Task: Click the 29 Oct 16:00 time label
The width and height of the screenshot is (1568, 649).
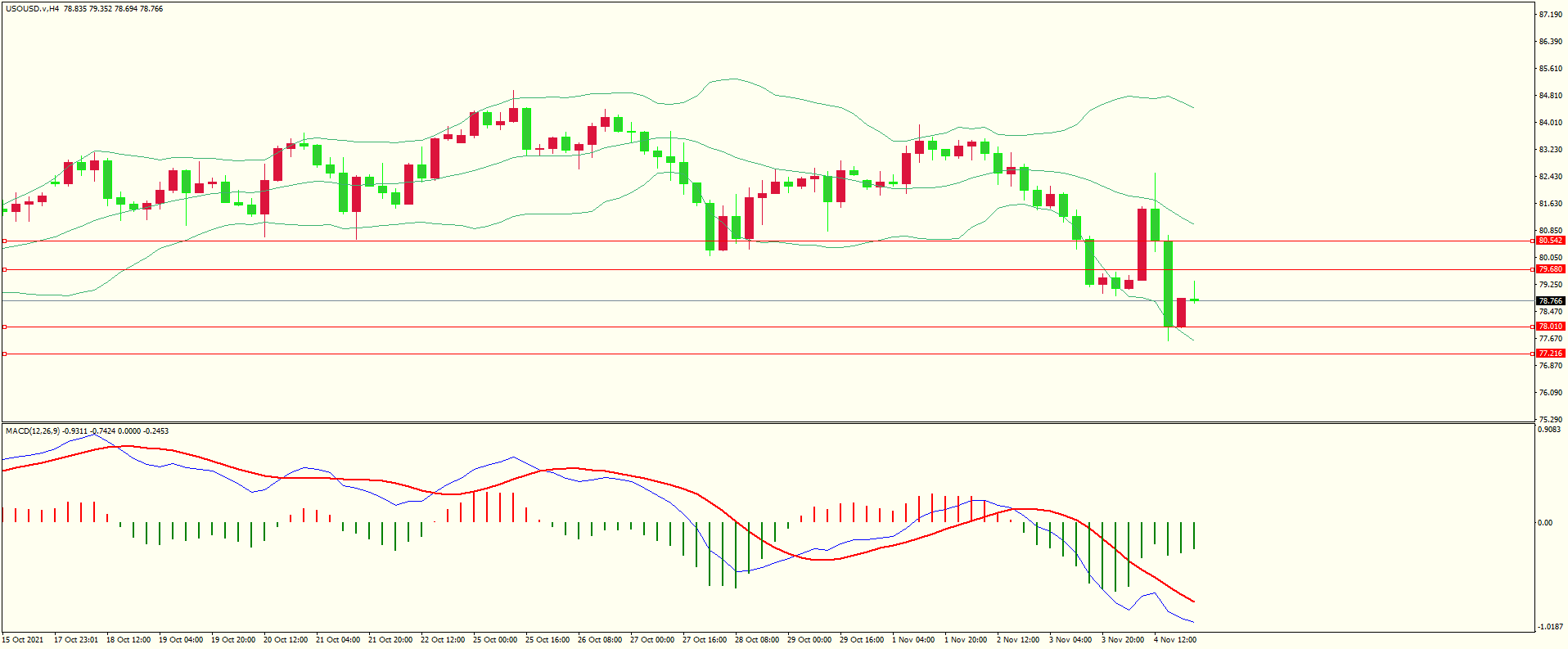Action: [x=862, y=640]
